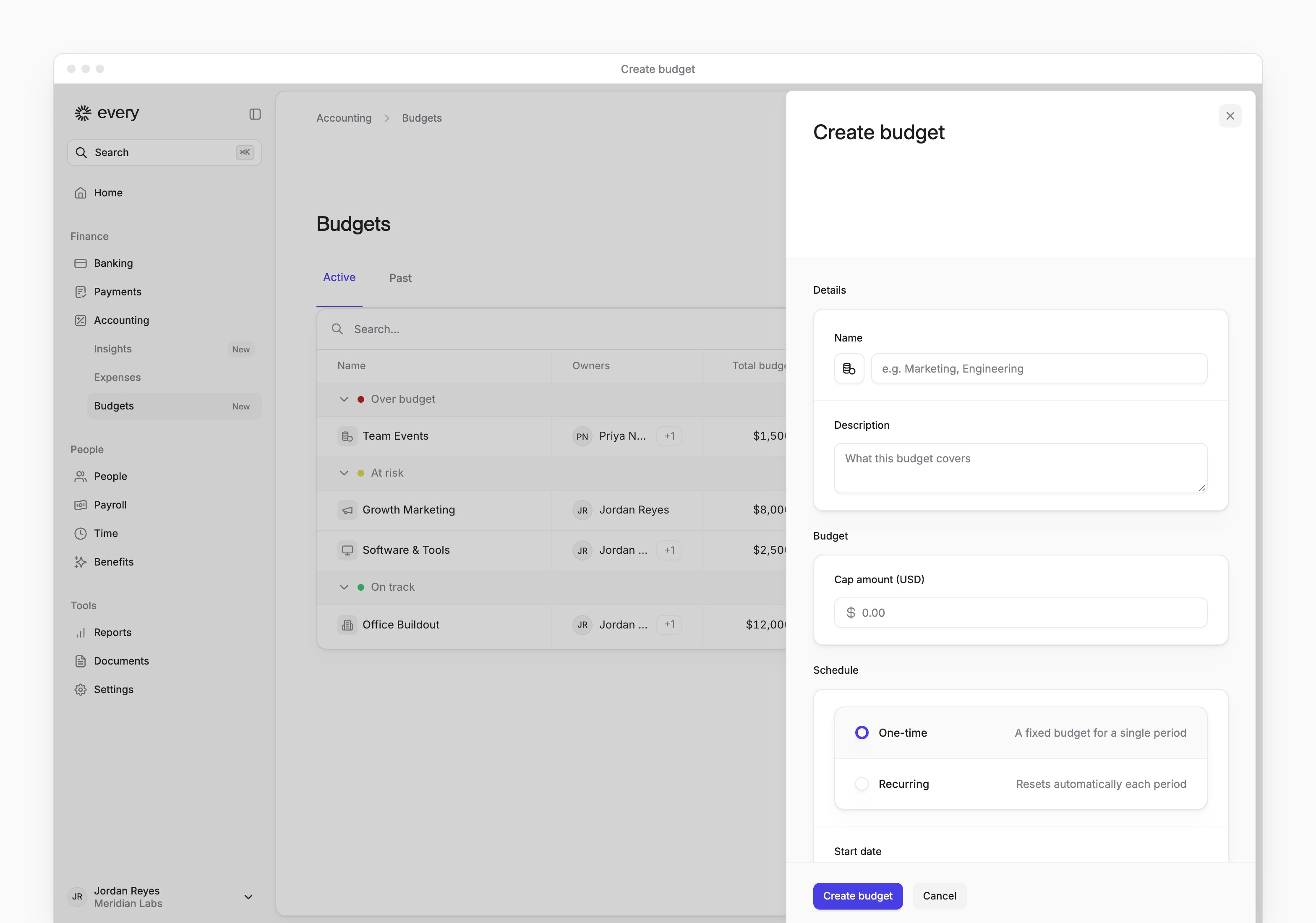Follow the Accounting breadcrumb link
The width and height of the screenshot is (1316, 923).
(344, 118)
